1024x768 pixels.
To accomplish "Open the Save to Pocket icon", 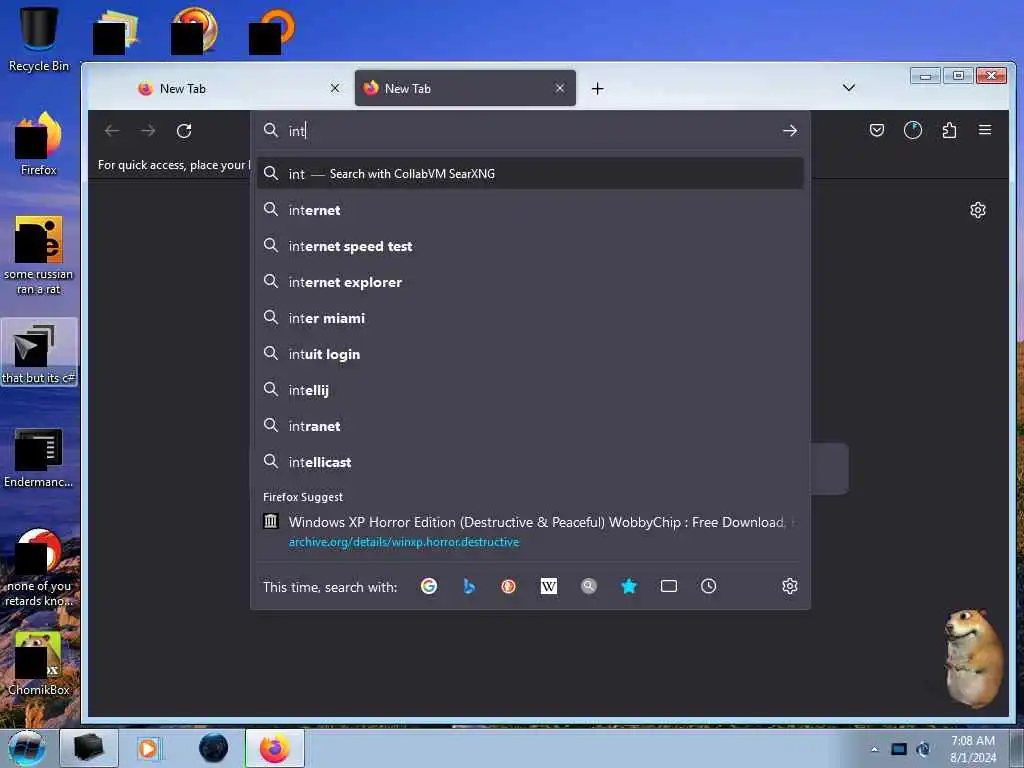I will (x=877, y=131).
